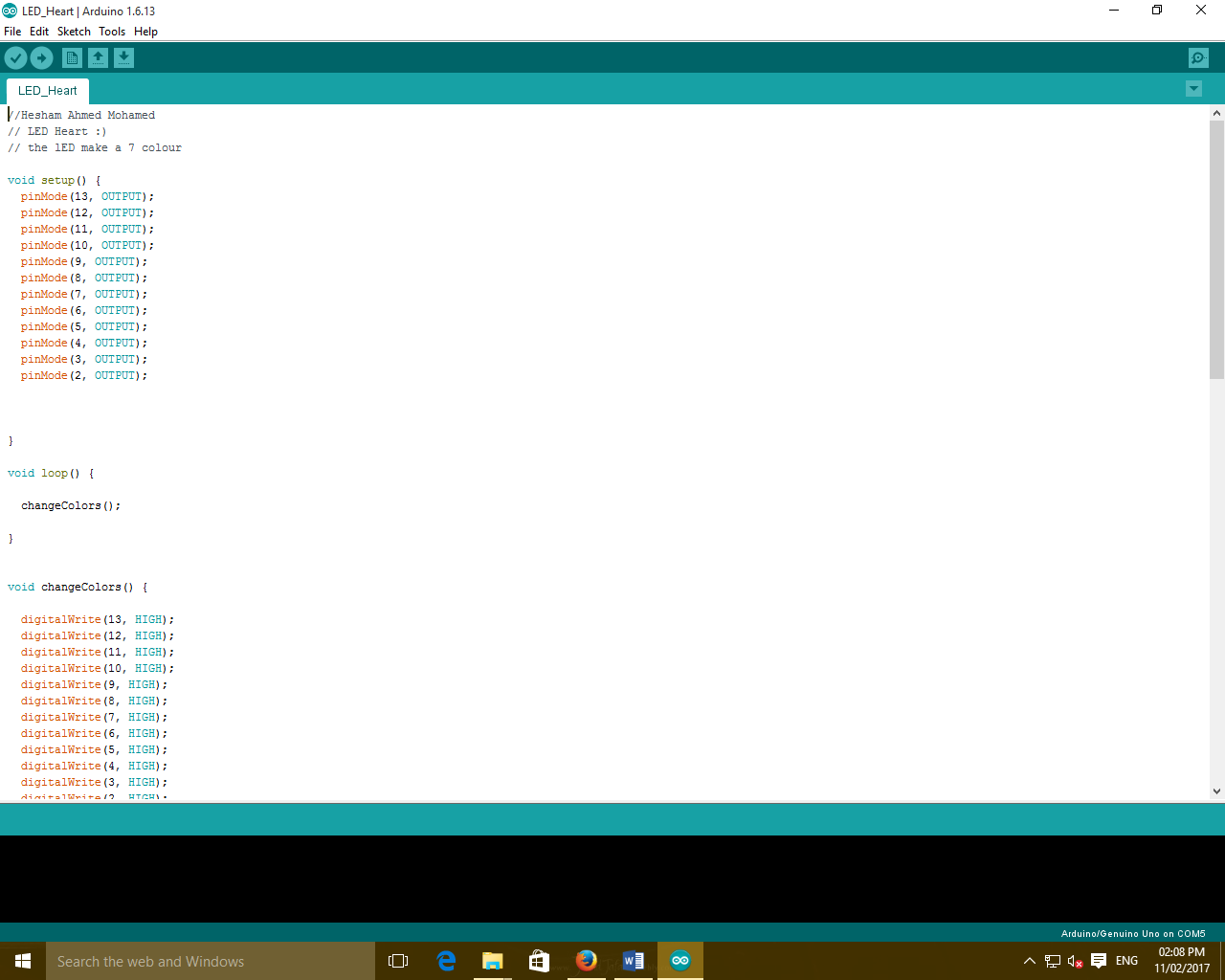Click the line "pinMode(2, OUTPUT);"

click(84, 375)
